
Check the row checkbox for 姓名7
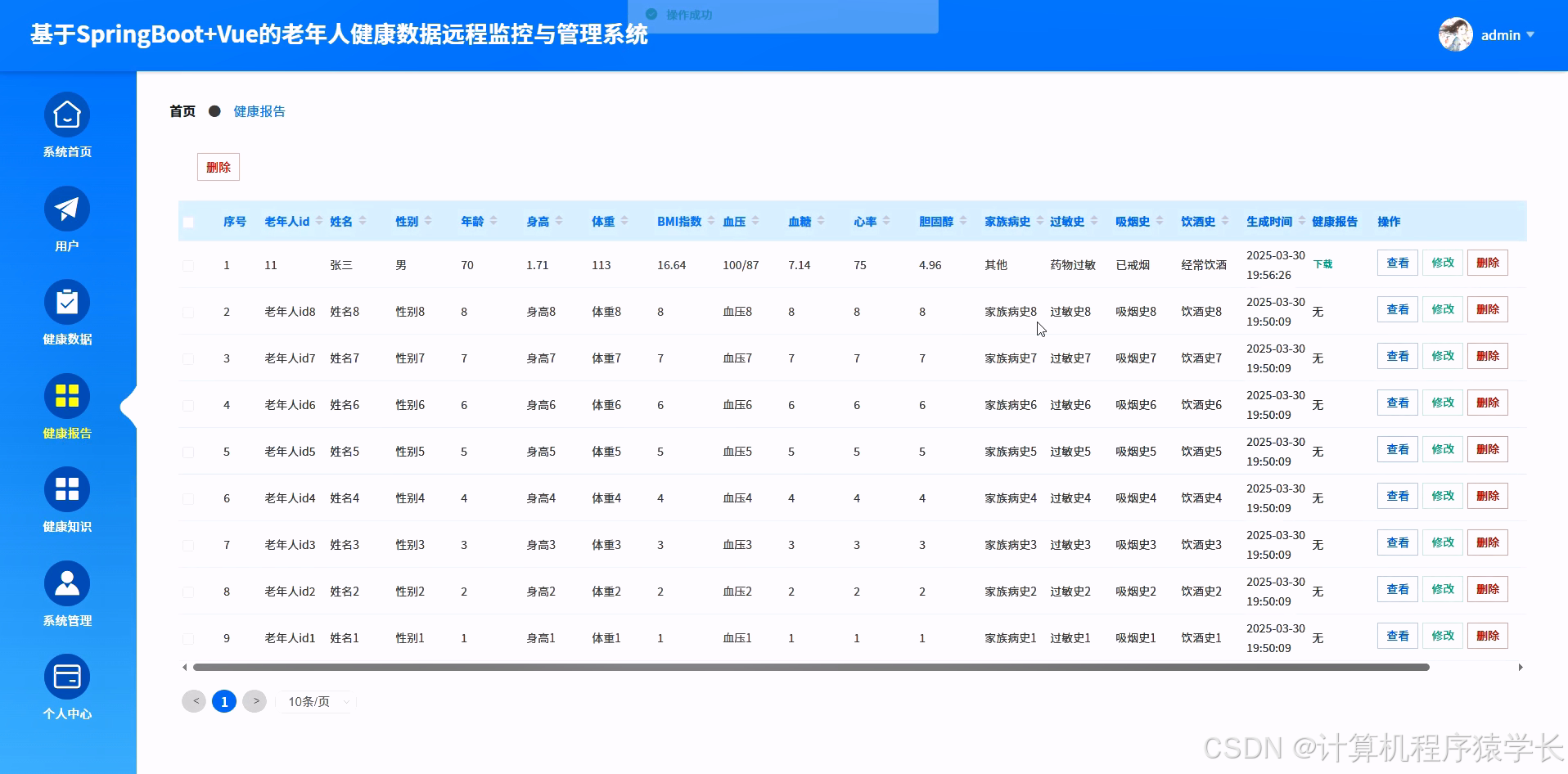[188, 359]
